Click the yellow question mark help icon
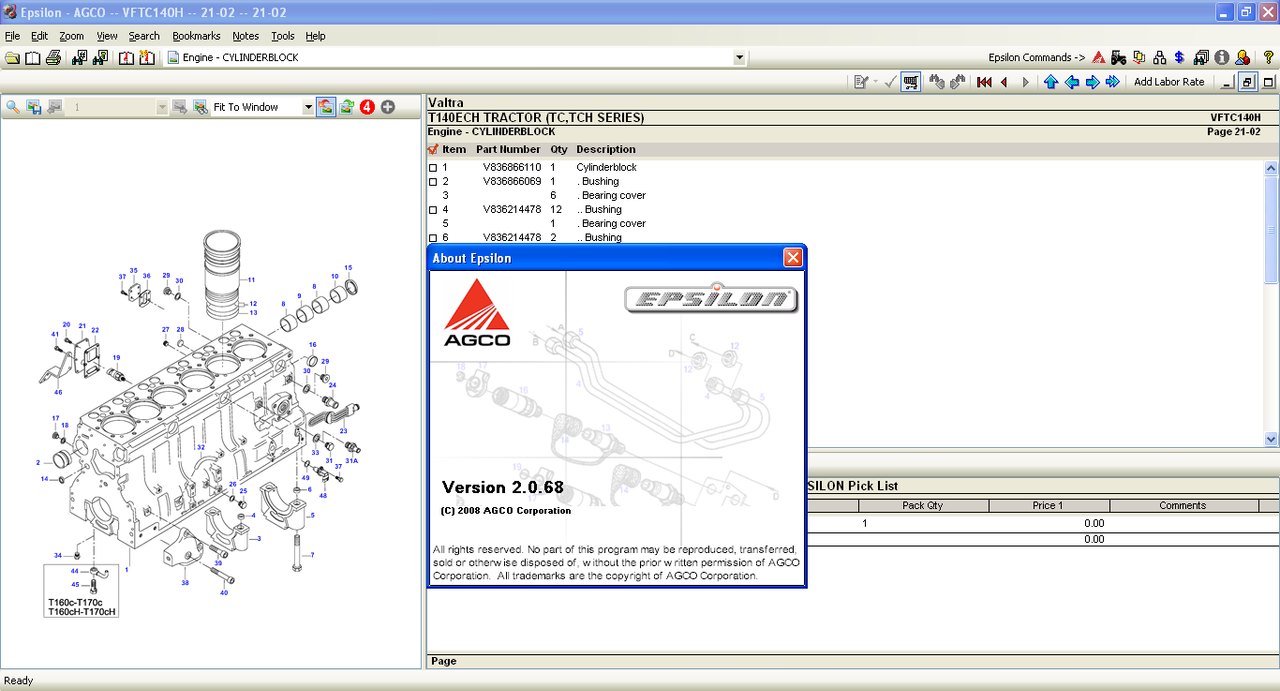 [x=1268, y=58]
